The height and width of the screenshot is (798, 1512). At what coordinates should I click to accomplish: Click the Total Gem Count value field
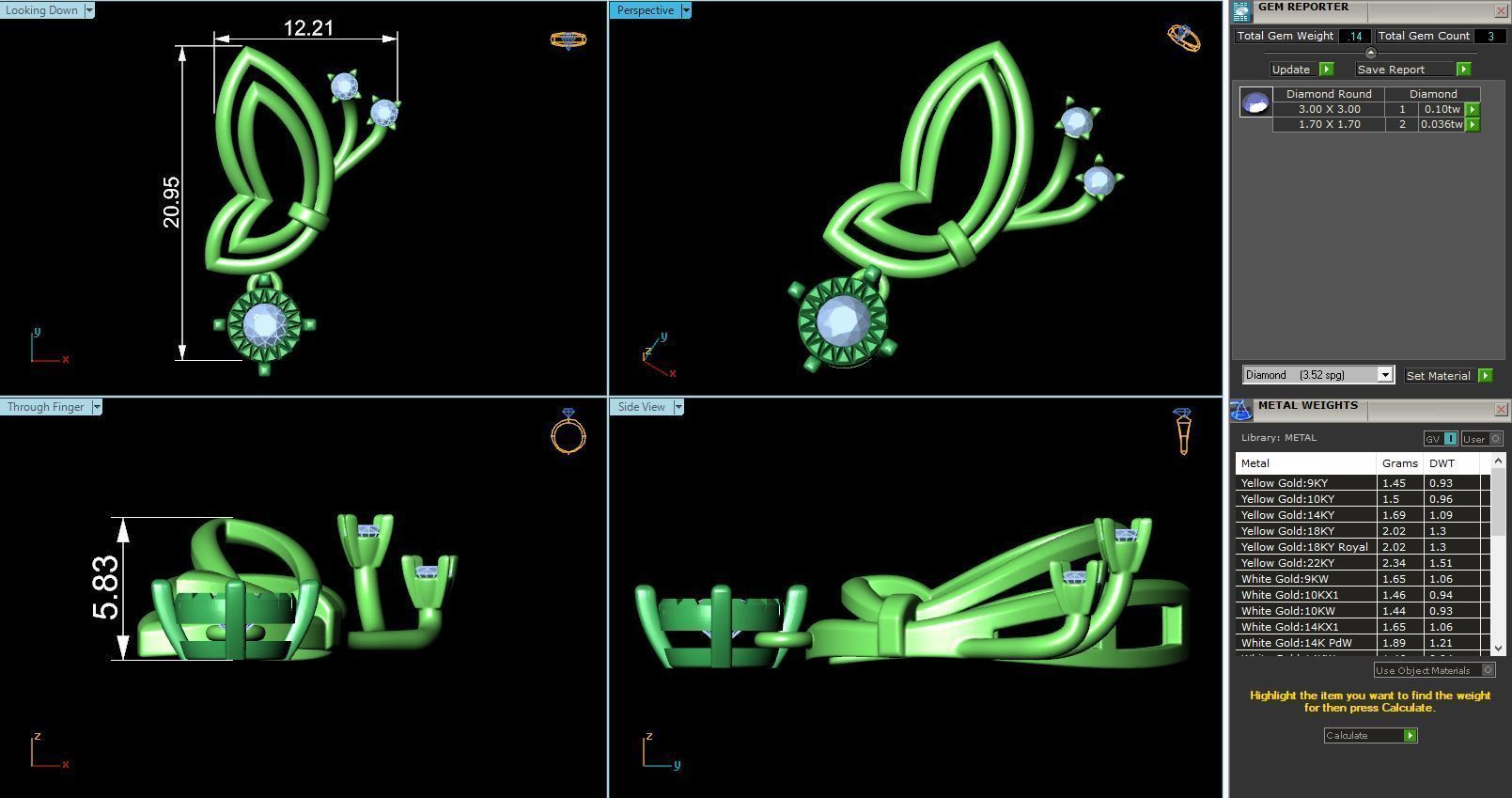point(1489,36)
